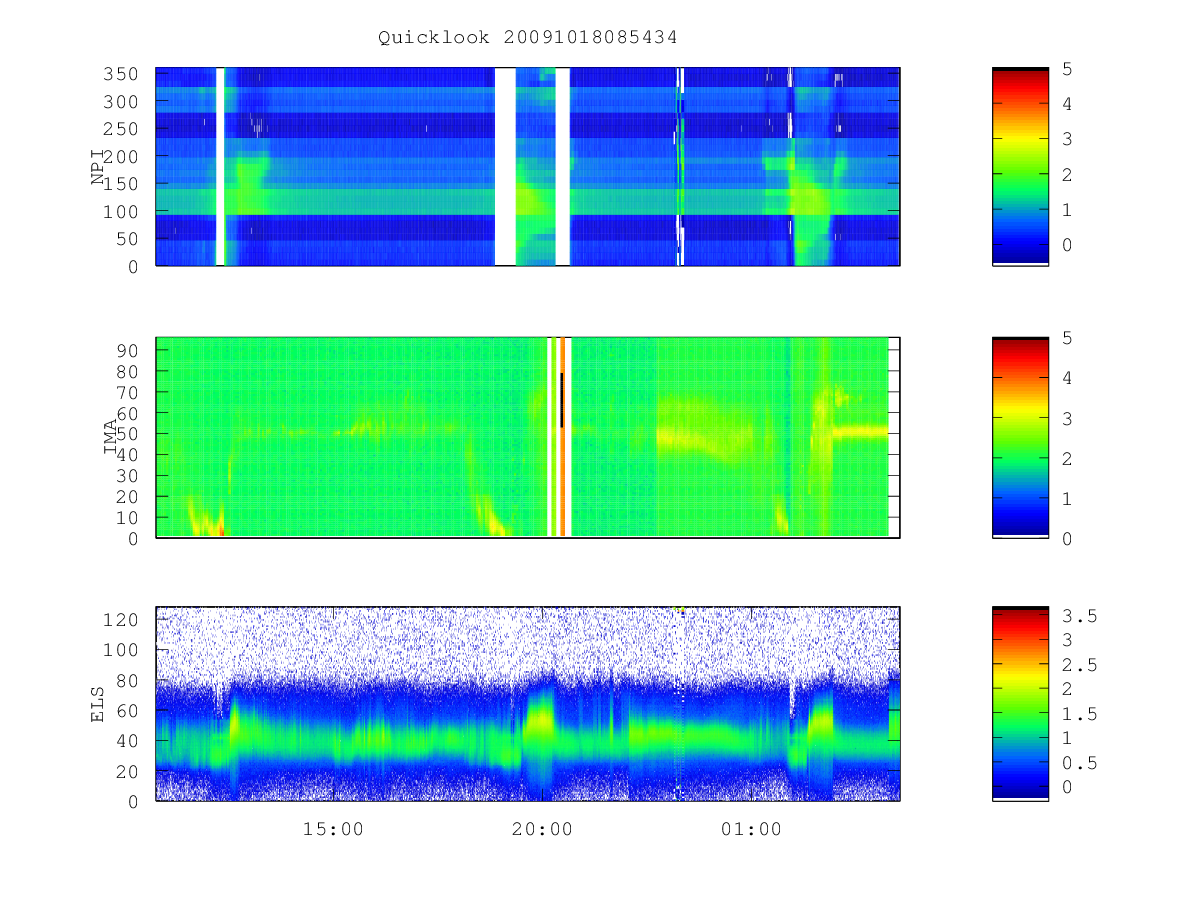1200x900 pixels.
Task: Click the 4 value on IMA colorbar
Action: pos(1068,378)
